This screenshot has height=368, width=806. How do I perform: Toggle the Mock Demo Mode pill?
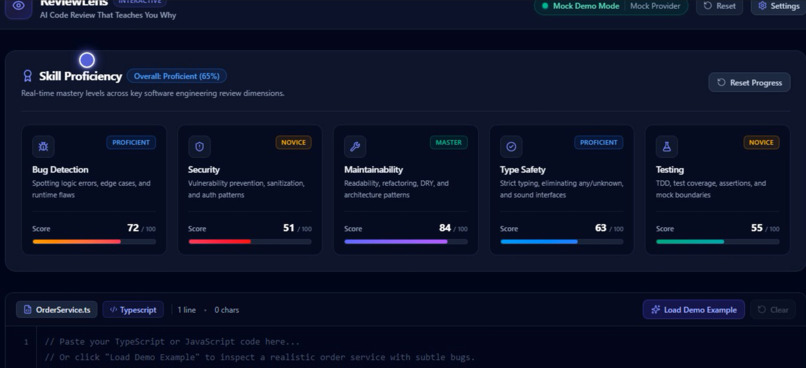611,6
